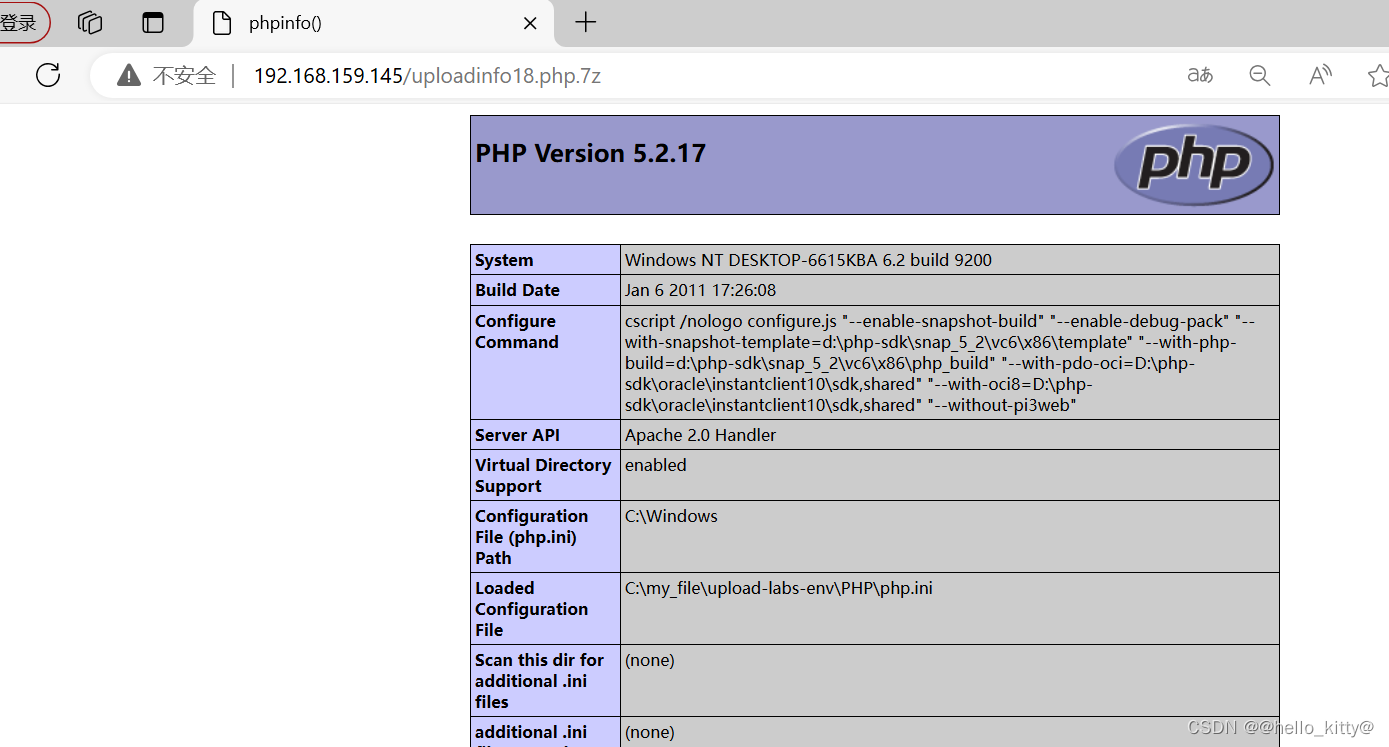Select the PHP Version 5.2.17 heading
Viewport: 1389px width, 747px height.
pos(590,153)
